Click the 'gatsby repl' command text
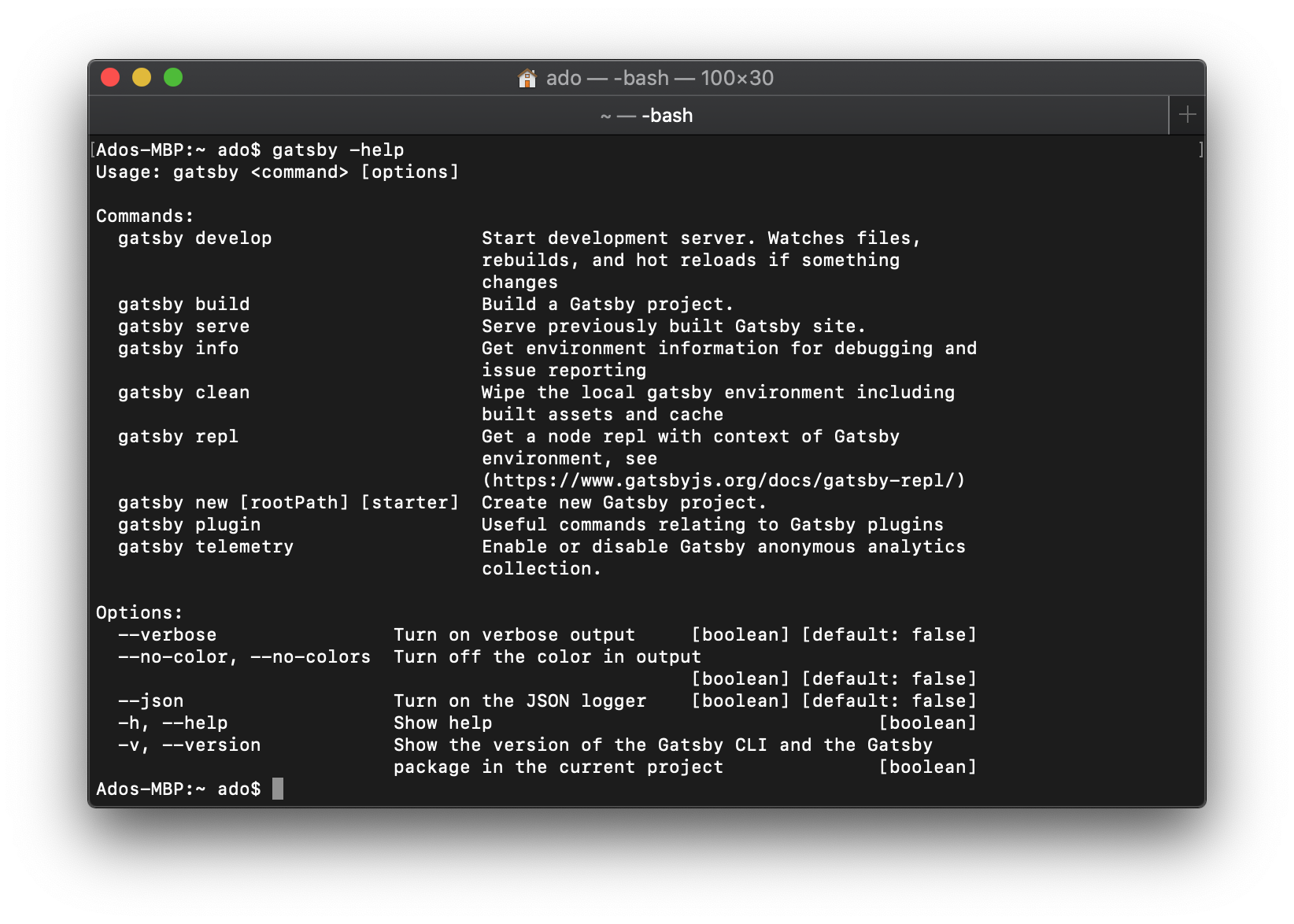The width and height of the screenshot is (1294, 924). [178, 436]
